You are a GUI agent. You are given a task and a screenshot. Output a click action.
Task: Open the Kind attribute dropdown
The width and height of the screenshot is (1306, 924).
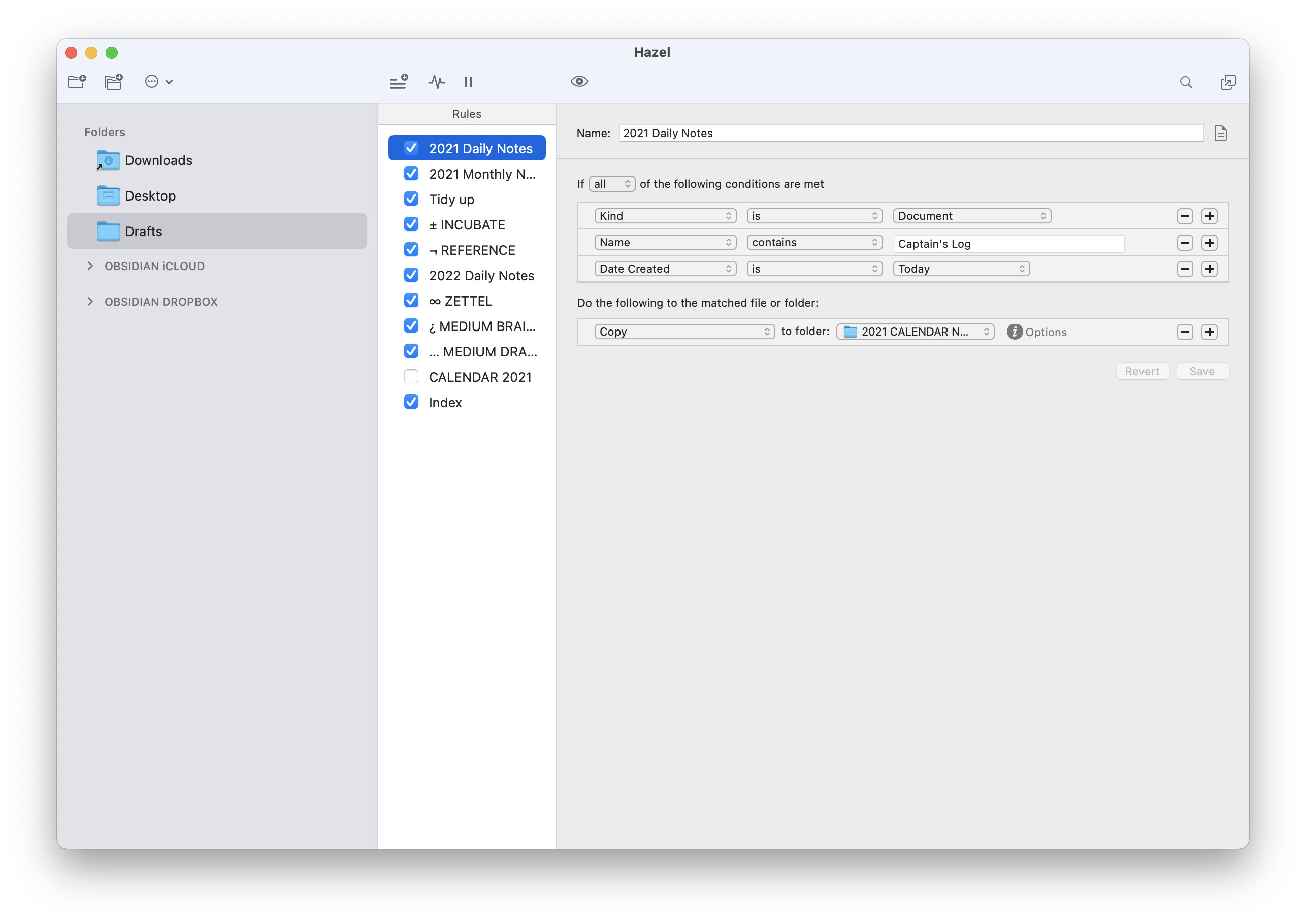pos(665,216)
